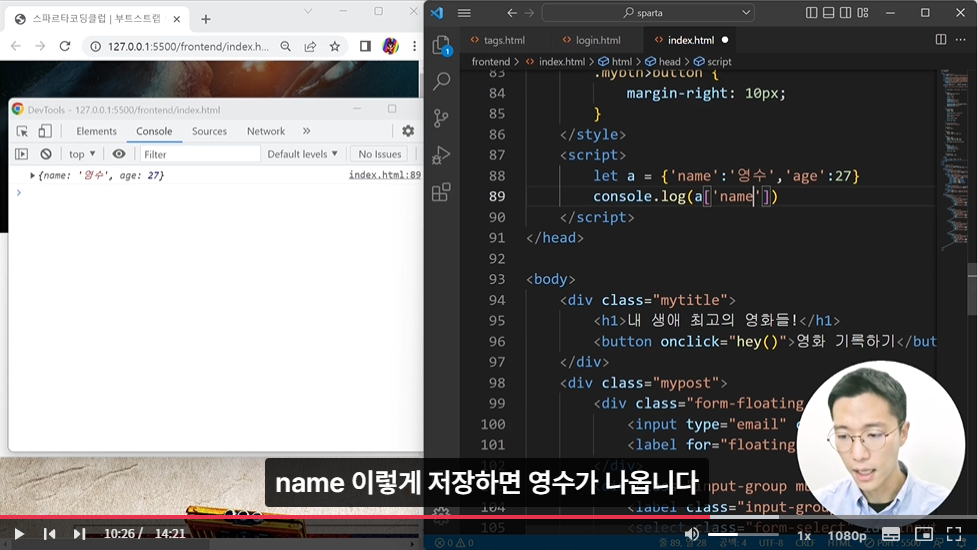The width and height of the screenshot is (977, 550).
Task: Go back arrow in VS Code title bar
Action: point(512,12)
